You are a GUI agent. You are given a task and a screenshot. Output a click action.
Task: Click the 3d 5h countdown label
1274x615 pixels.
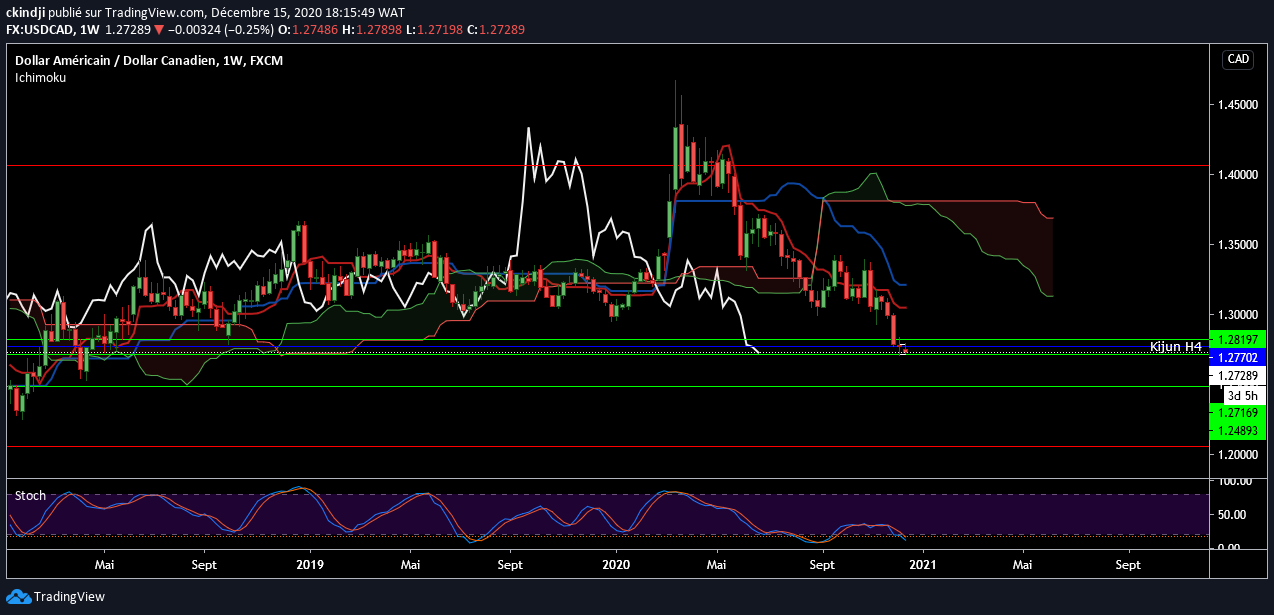tap(1245, 395)
